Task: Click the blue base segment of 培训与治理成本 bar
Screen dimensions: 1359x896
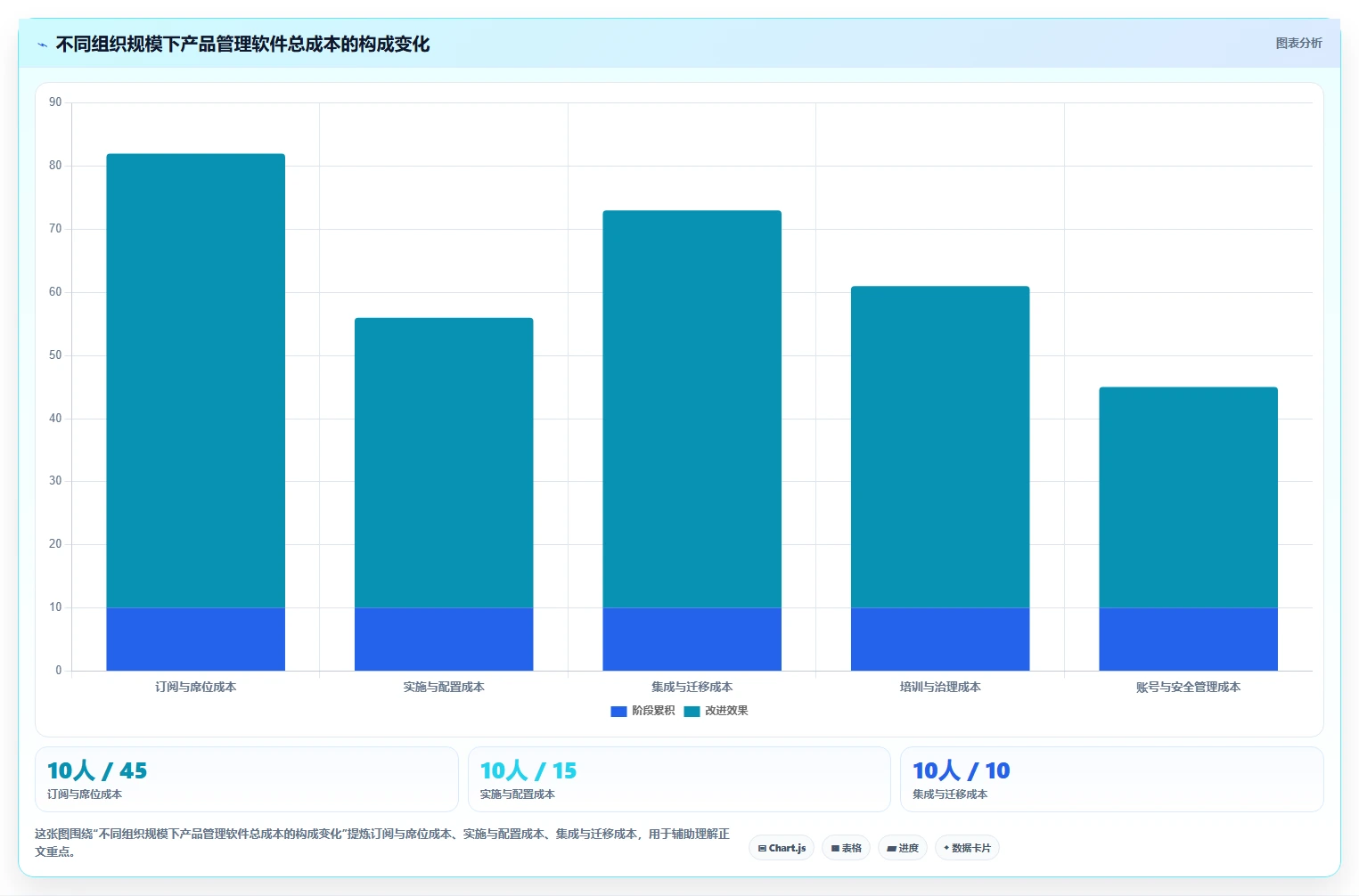Action: point(940,639)
